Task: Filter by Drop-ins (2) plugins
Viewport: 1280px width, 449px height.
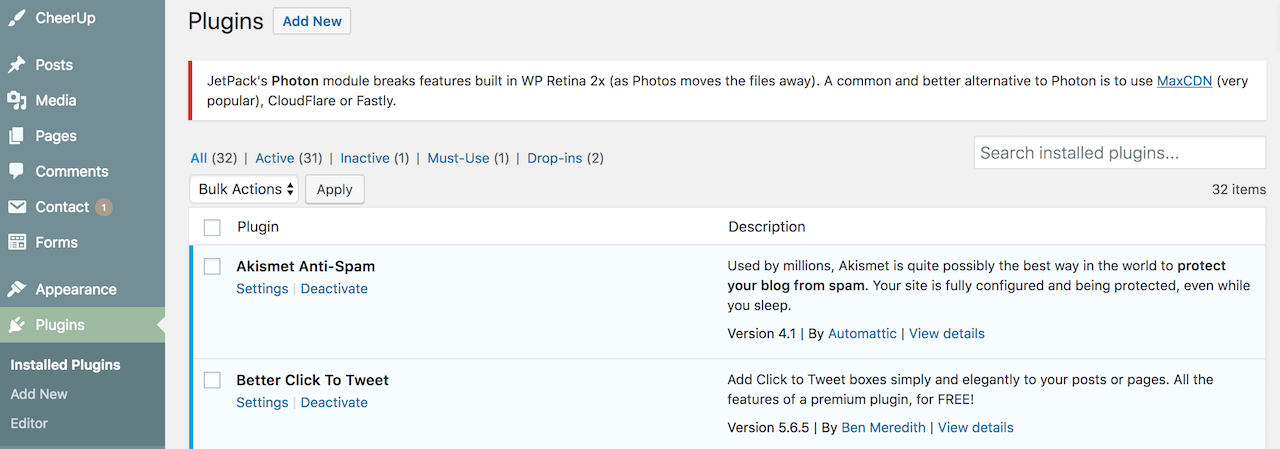Action: pos(565,158)
